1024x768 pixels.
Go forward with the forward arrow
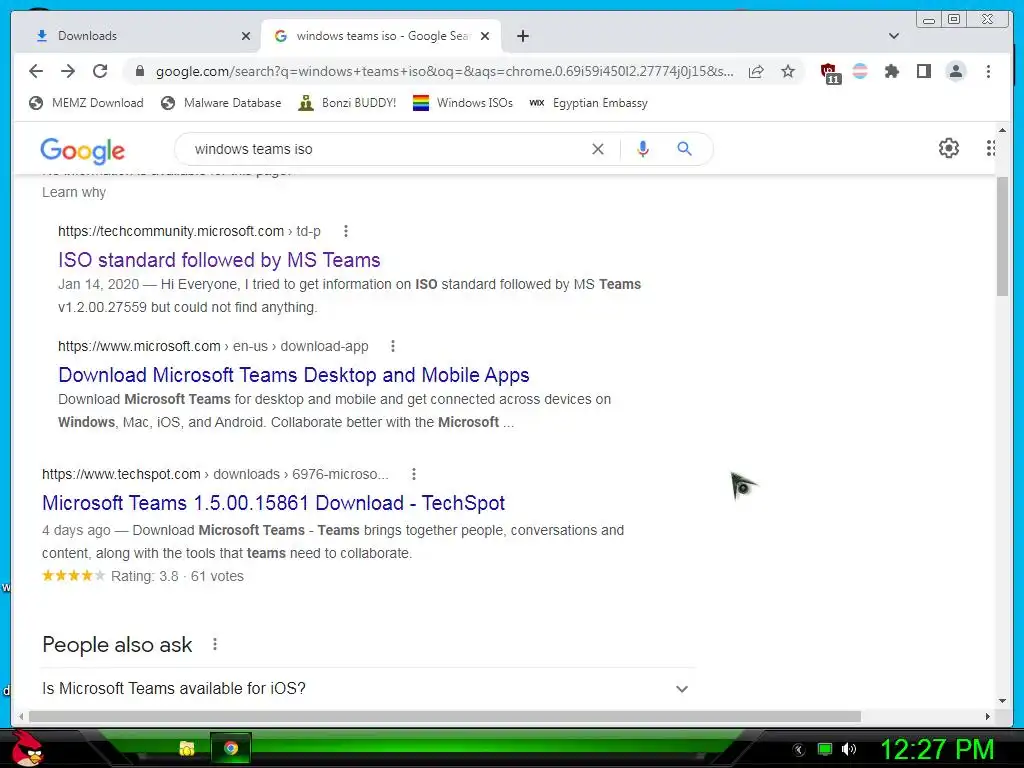(x=68, y=71)
